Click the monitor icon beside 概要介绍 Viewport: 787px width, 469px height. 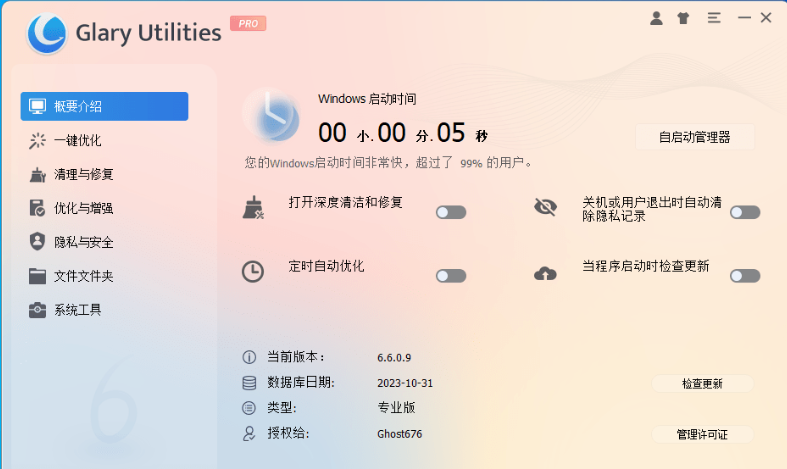(x=37, y=106)
